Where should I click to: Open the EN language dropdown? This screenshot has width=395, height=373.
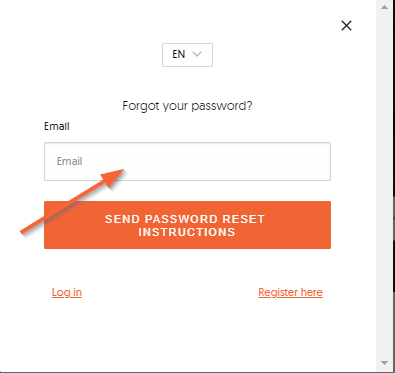[187, 55]
